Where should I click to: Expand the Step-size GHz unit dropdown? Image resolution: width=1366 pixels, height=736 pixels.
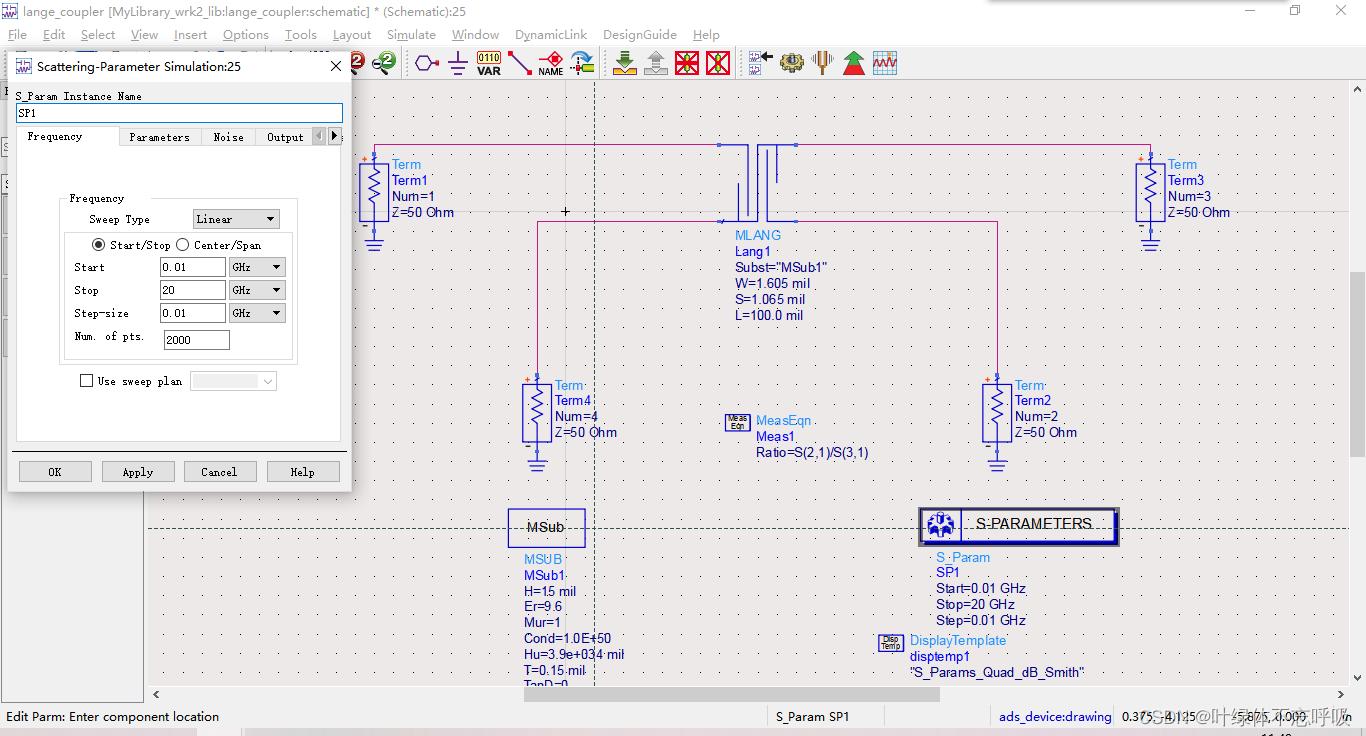(257, 313)
